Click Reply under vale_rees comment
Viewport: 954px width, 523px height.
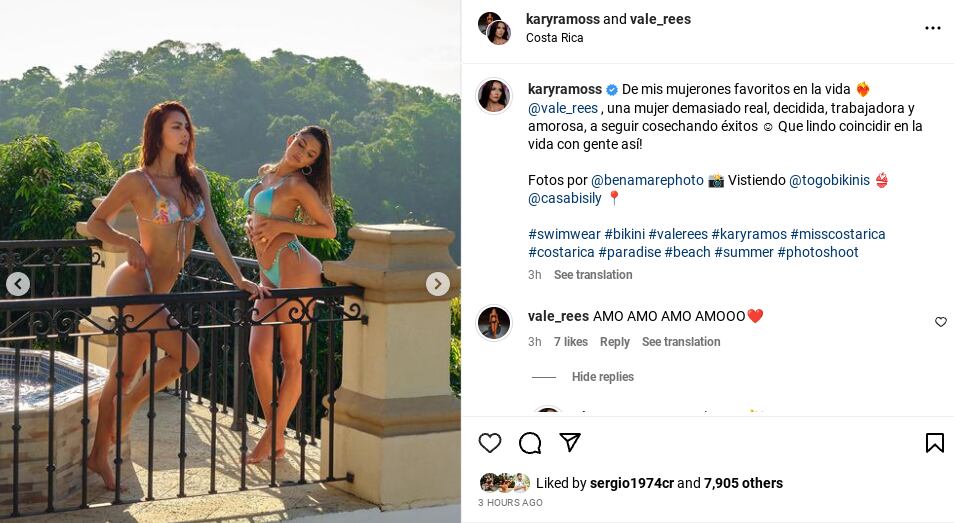click(x=614, y=342)
